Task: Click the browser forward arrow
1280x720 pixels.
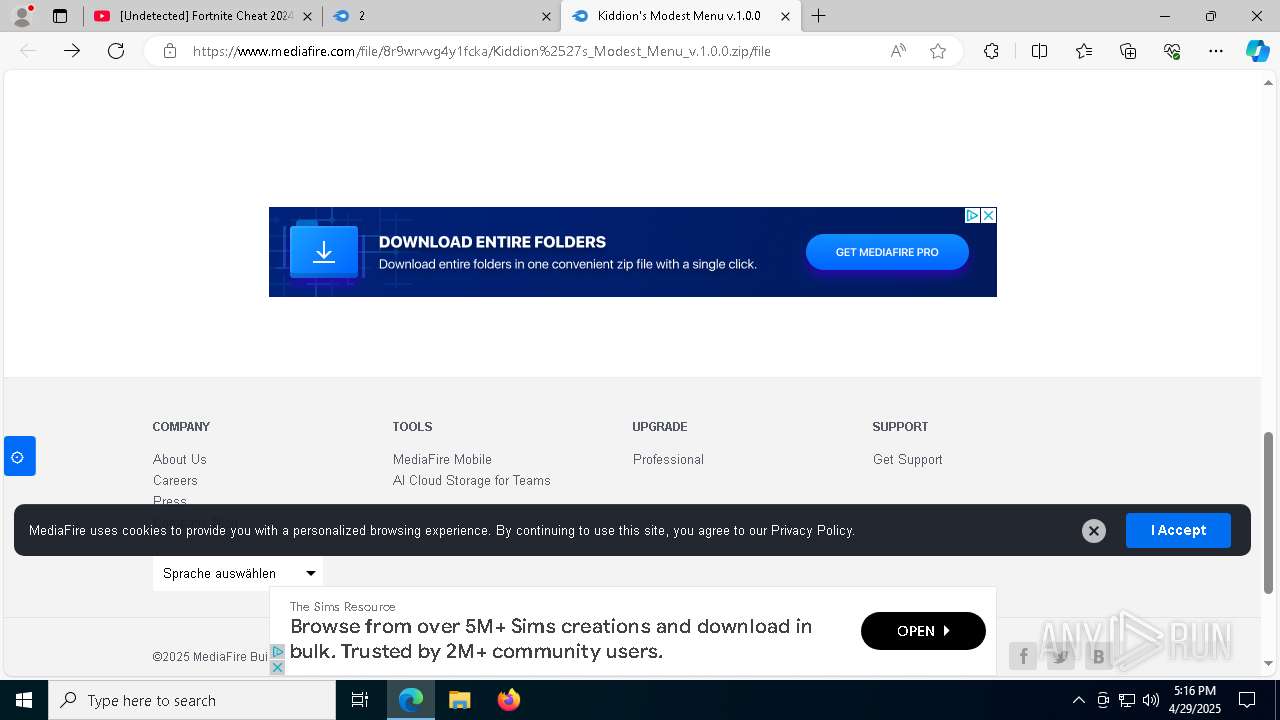Action: coord(72,51)
